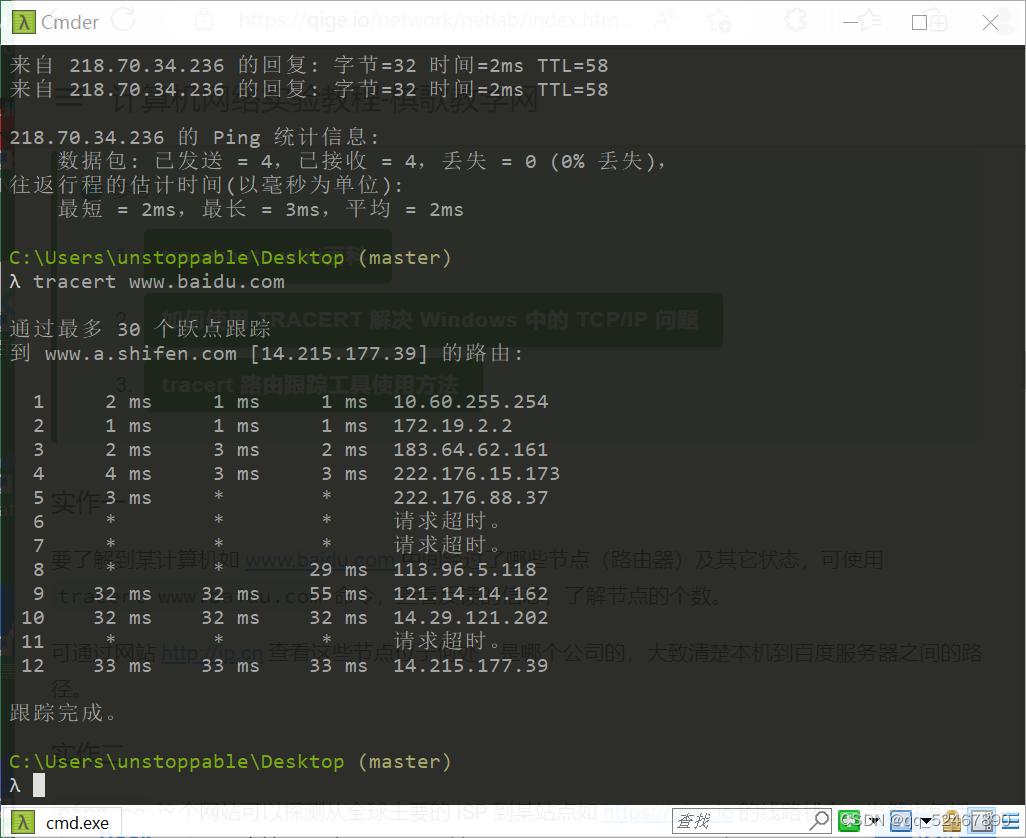The image size is (1026, 838).
Task: Close the Cmder window
Action: pyautogui.click(x=990, y=22)
